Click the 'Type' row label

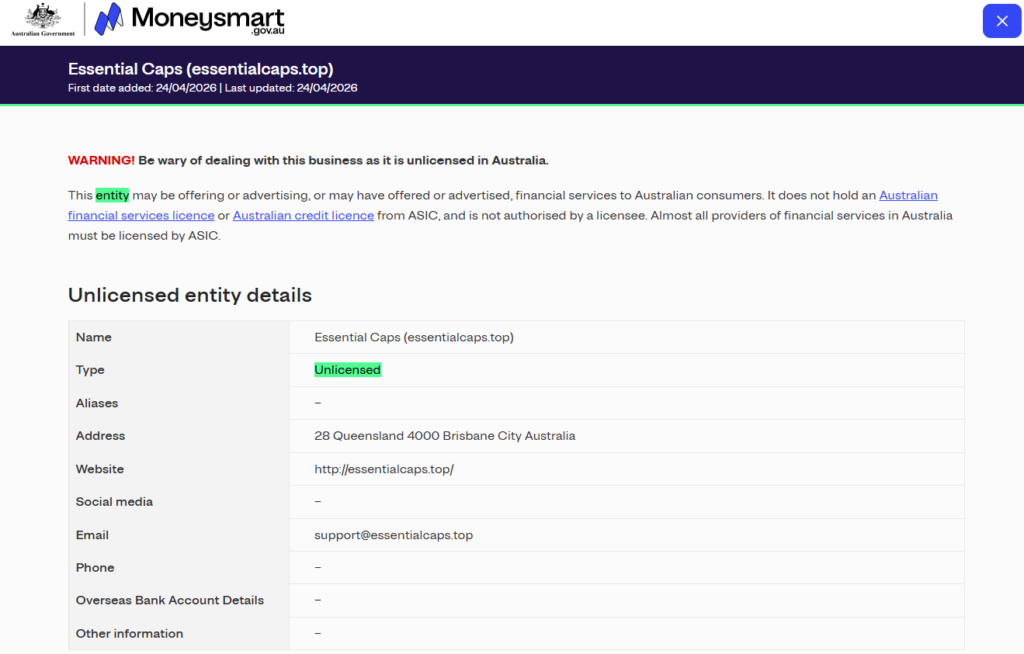[x=90, y=370]
